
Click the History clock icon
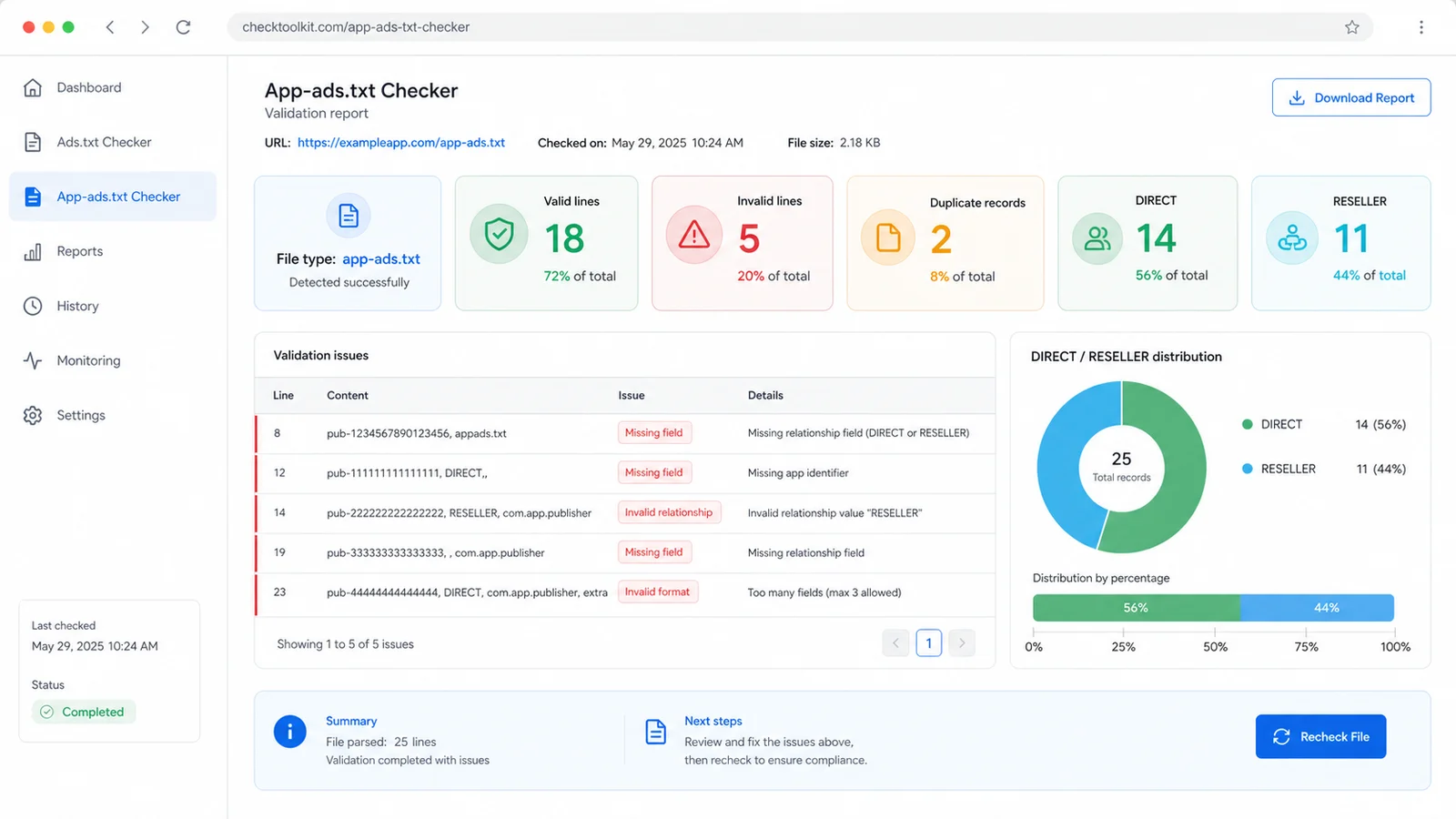point(33,306)
